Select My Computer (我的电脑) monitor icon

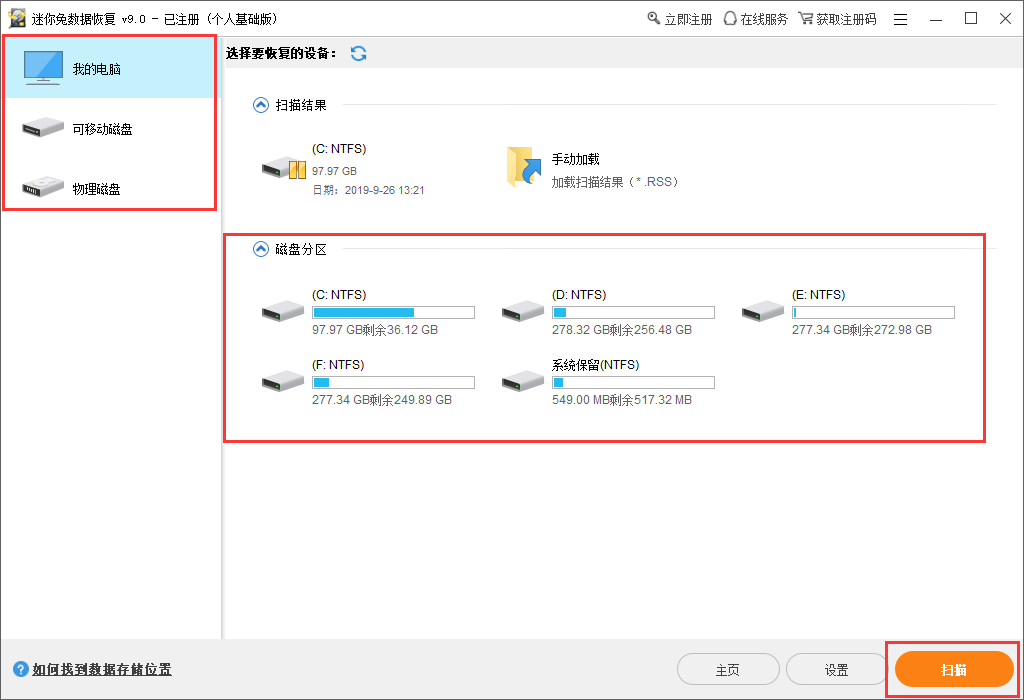pyautogui.click(x=43, y=68)
